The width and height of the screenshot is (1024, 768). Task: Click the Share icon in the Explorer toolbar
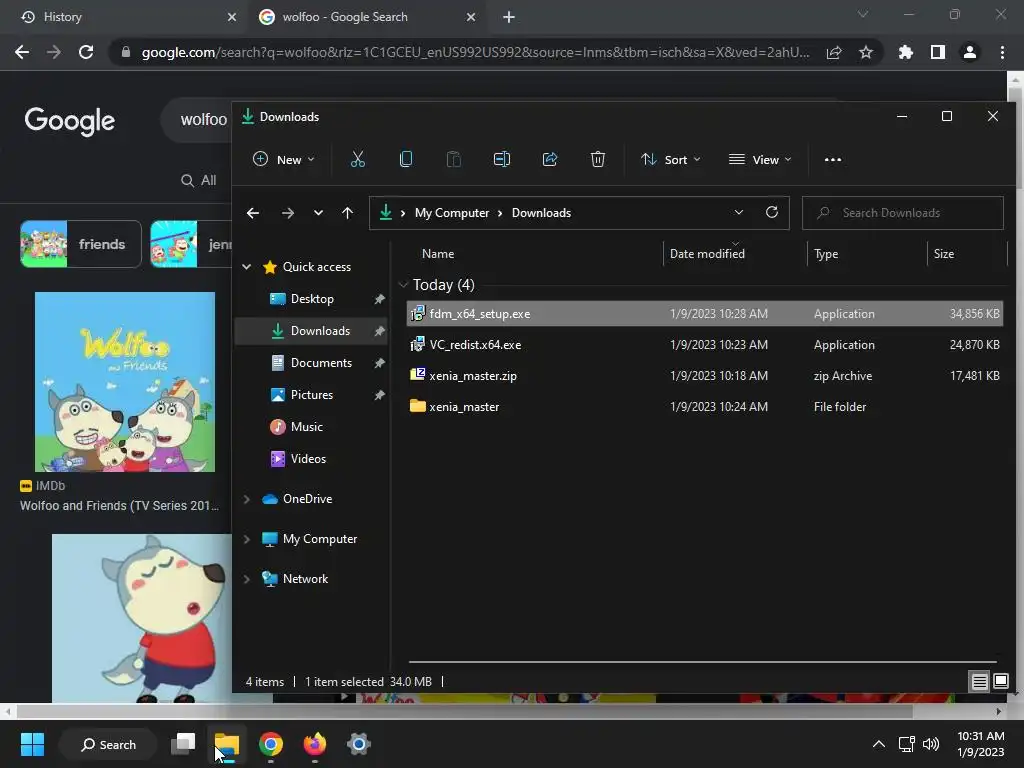click(x=550, y=159)
